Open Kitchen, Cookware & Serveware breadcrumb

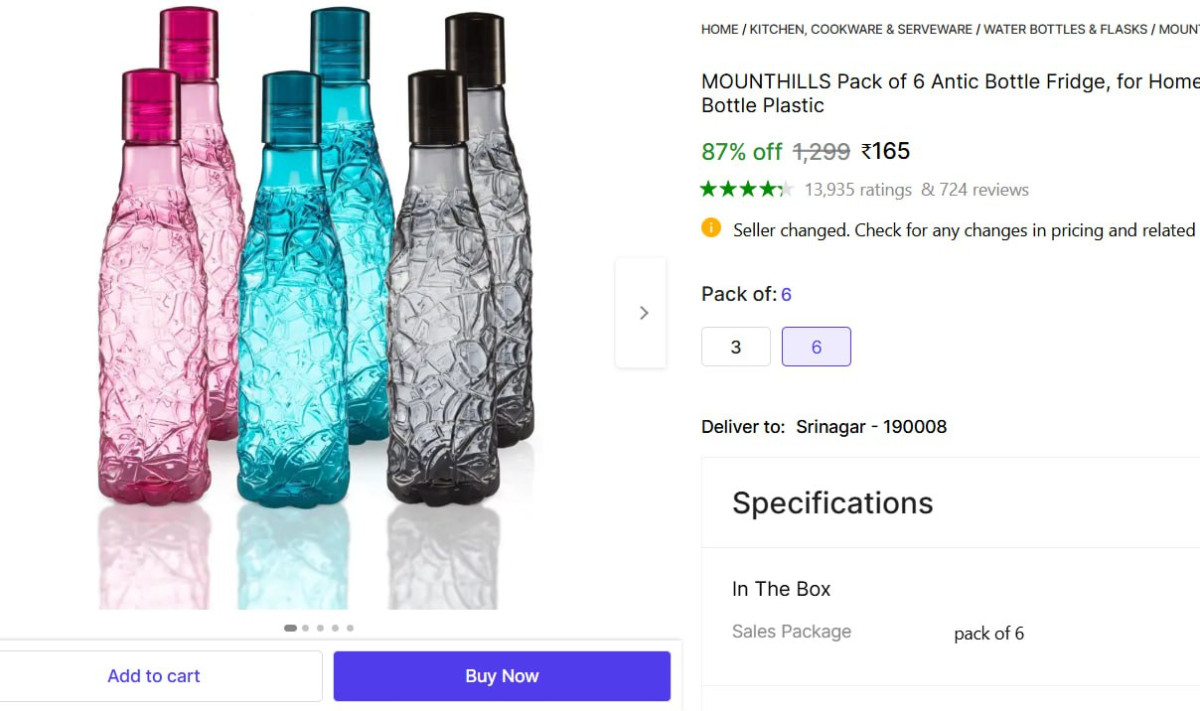click(x=861, y=29)
